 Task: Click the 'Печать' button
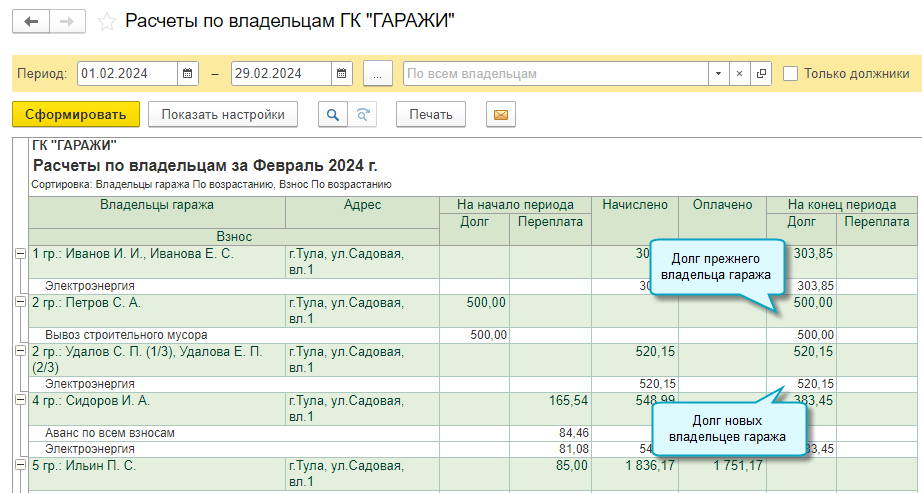click(x=431, y=115)
